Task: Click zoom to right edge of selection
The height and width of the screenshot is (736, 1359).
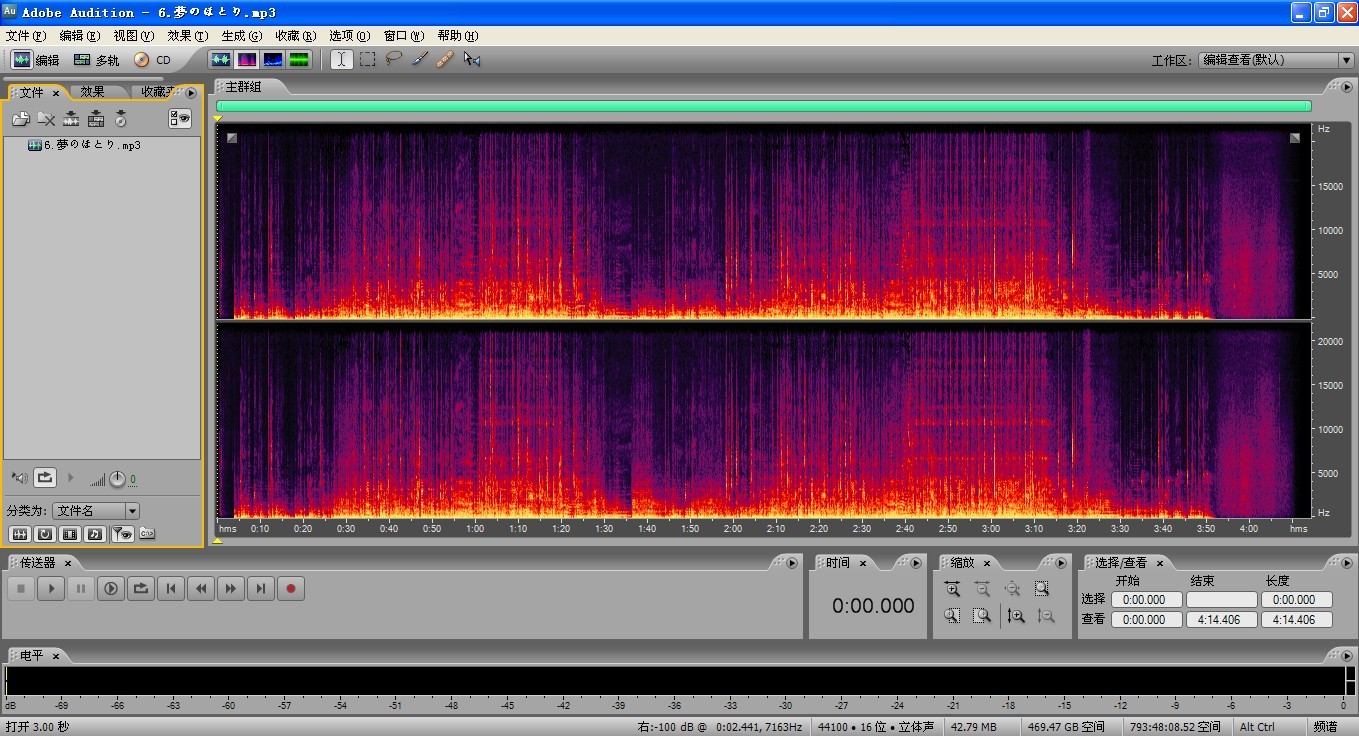Action: (x=982, y=616)
